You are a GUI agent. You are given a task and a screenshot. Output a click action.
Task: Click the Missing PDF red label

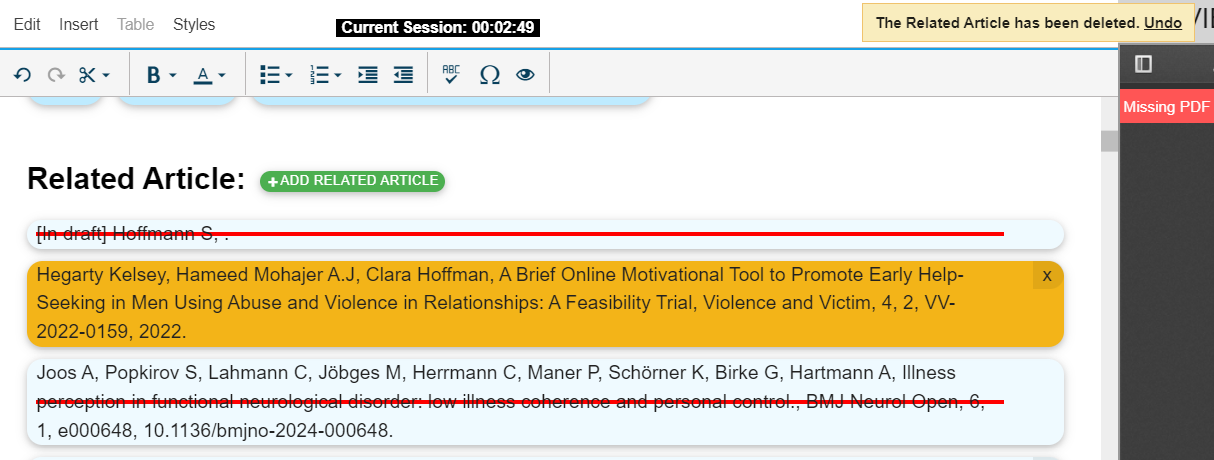click(x=1166, y=107)
